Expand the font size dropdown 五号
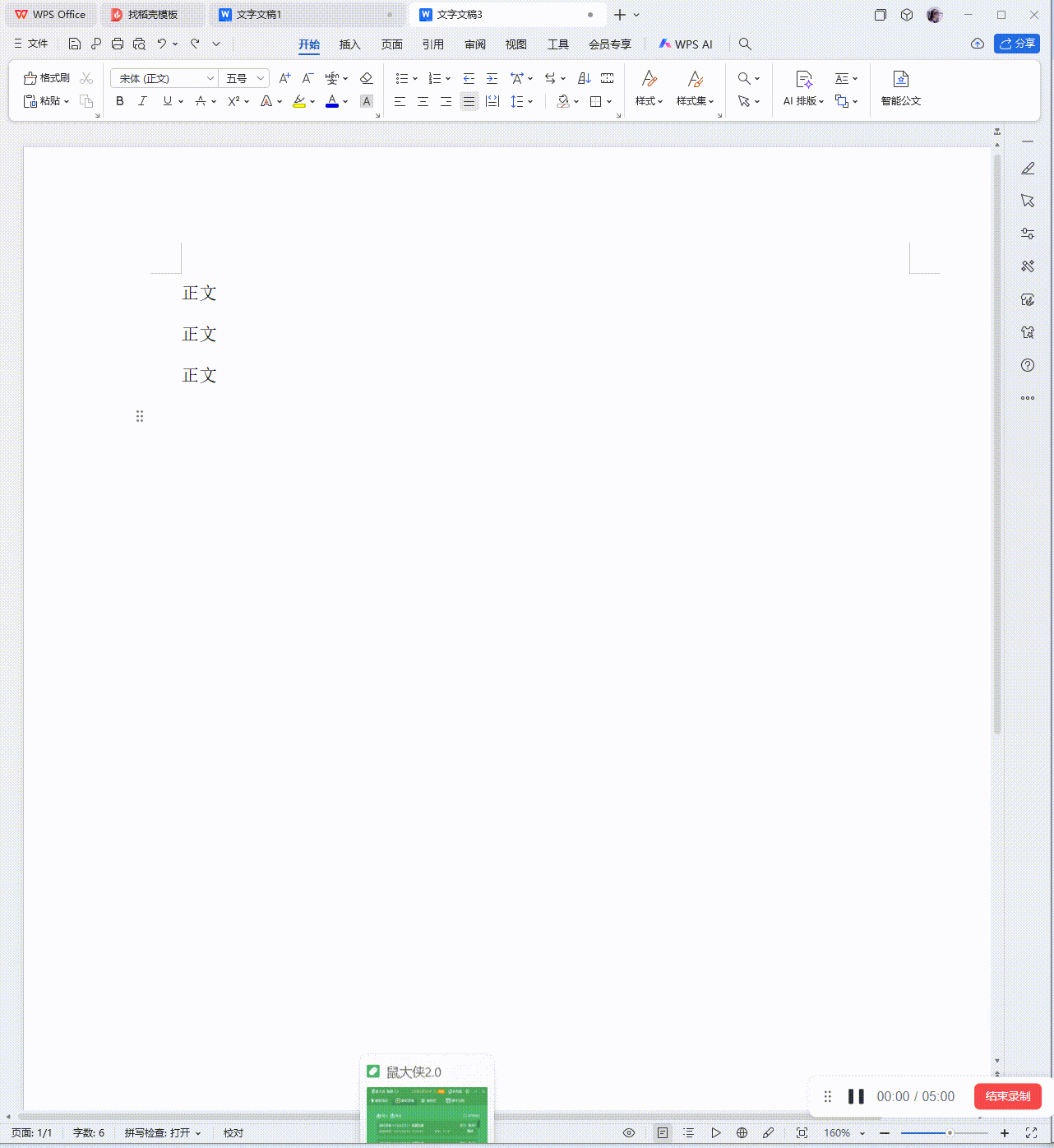The height and width of the screenshot is (1148, 1054). coord(261,78)
